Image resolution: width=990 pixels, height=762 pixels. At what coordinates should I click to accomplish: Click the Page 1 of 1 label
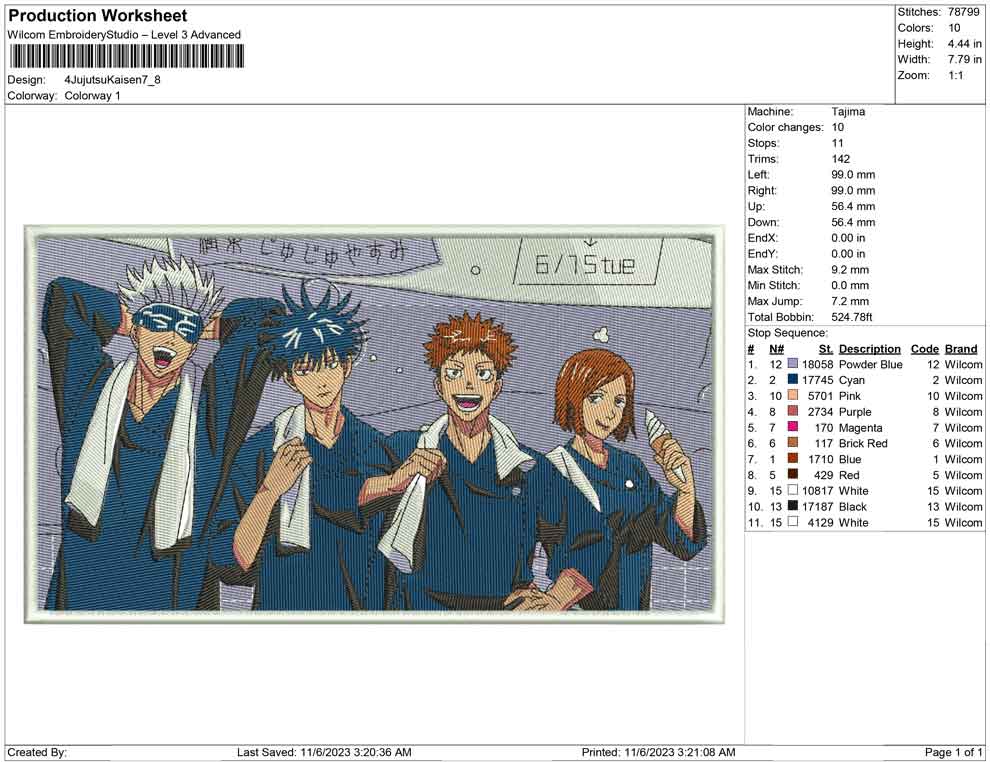point(953,752)
